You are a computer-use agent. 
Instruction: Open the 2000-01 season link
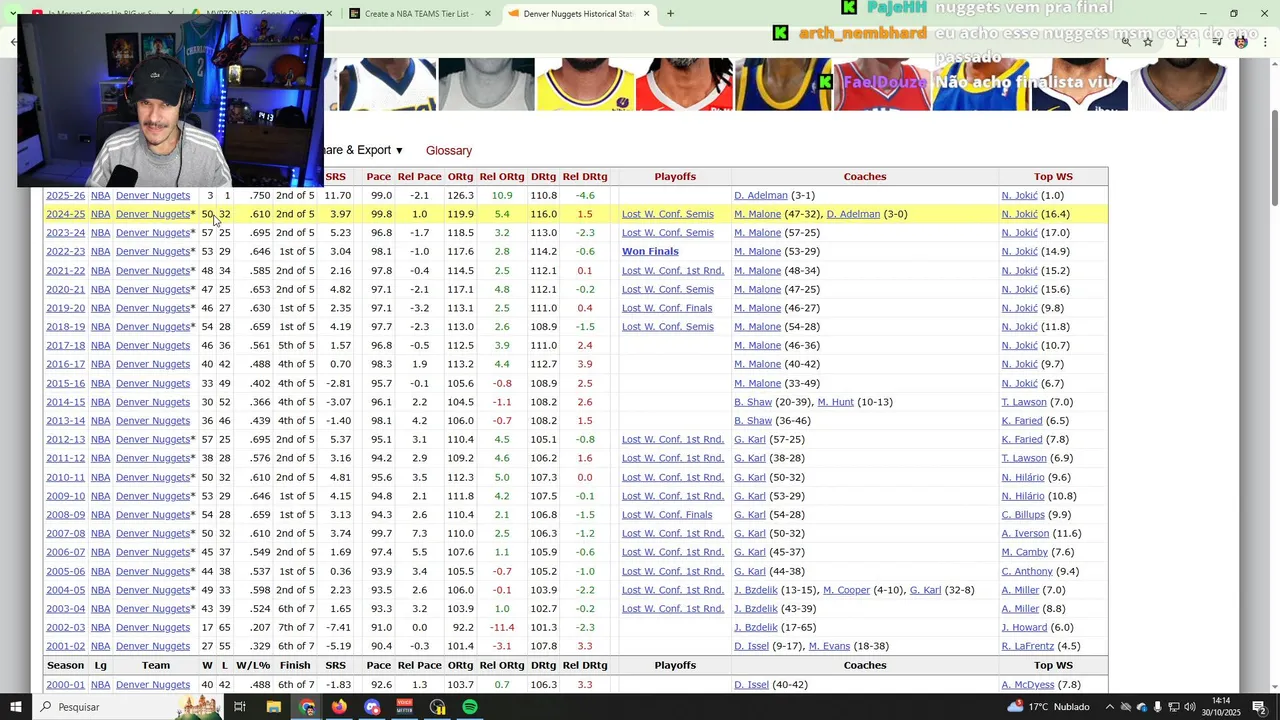(66, 684)
